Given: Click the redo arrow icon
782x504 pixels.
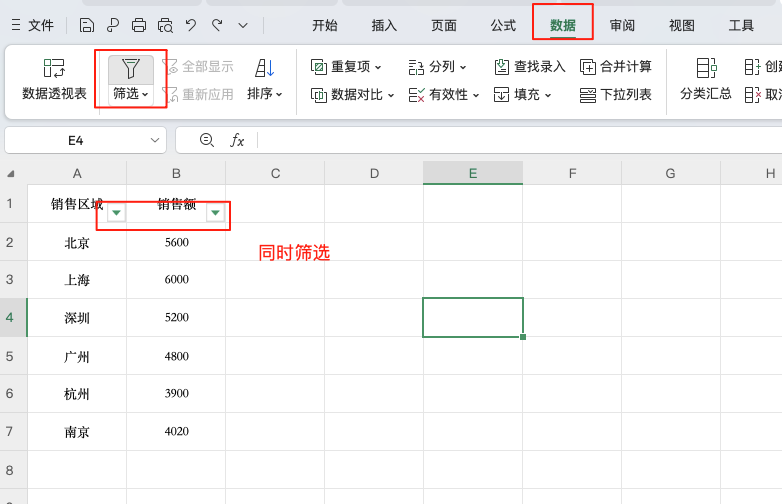Looking at the screenshot, I should pyautogui.click(x=217, y=25).
